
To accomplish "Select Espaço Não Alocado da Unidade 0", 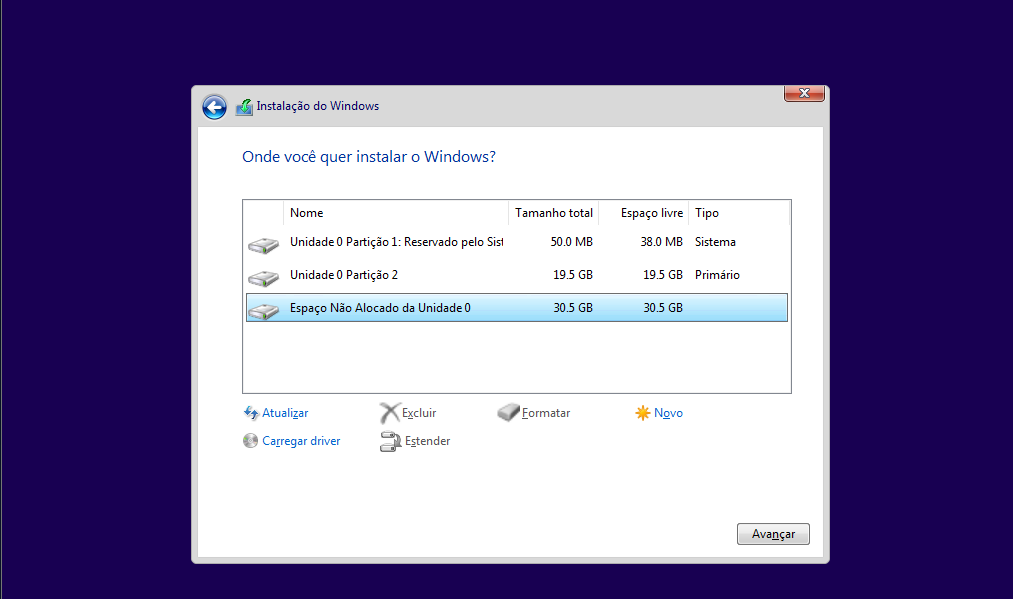I will point(517,308).
